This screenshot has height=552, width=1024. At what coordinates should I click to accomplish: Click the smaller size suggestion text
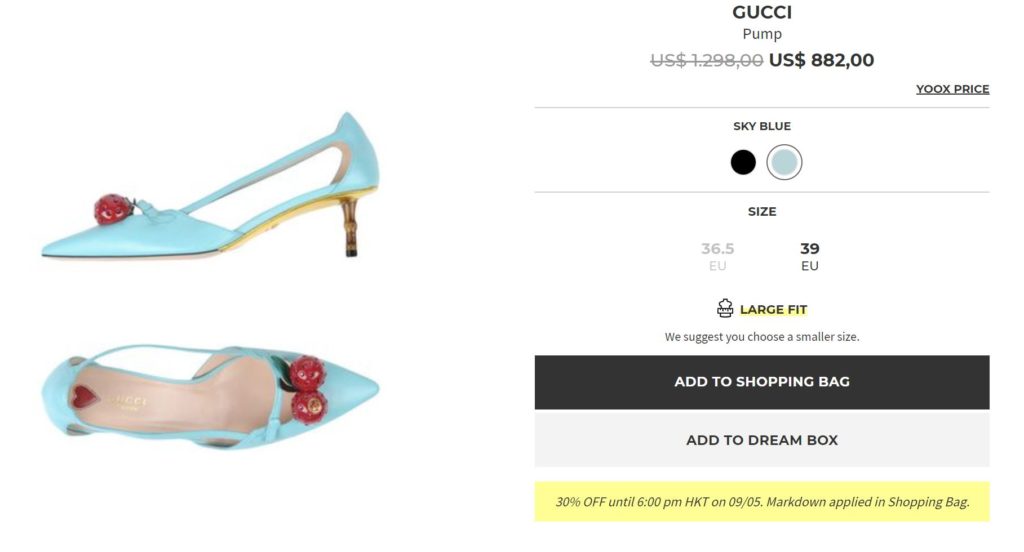762,337
